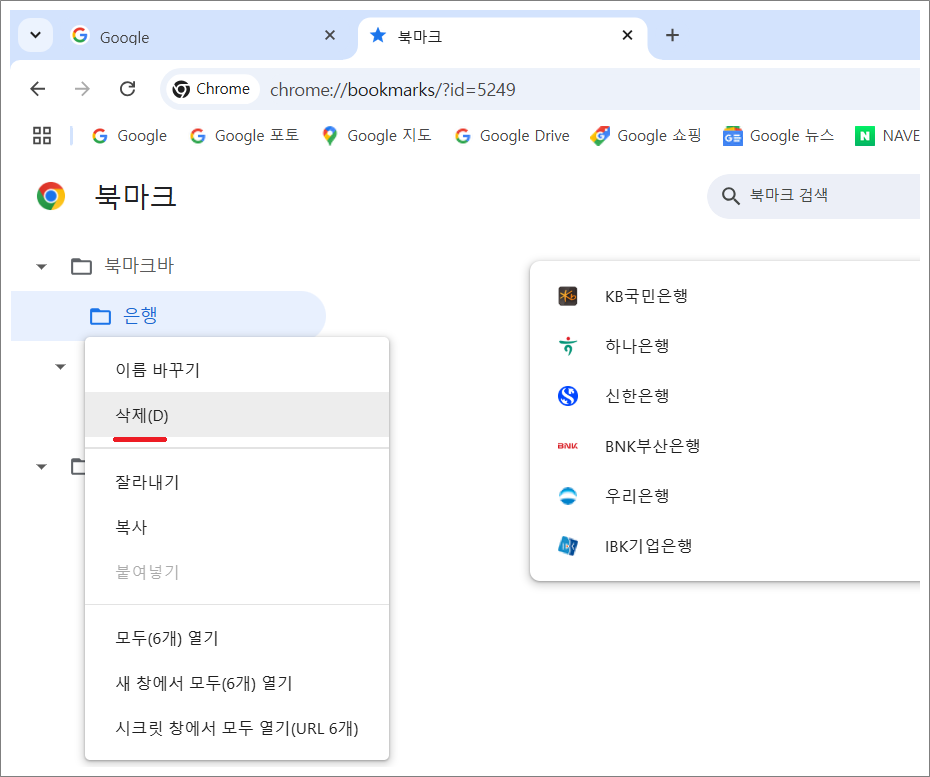Select 우리은행 bookmark text

tap(637, 496)
